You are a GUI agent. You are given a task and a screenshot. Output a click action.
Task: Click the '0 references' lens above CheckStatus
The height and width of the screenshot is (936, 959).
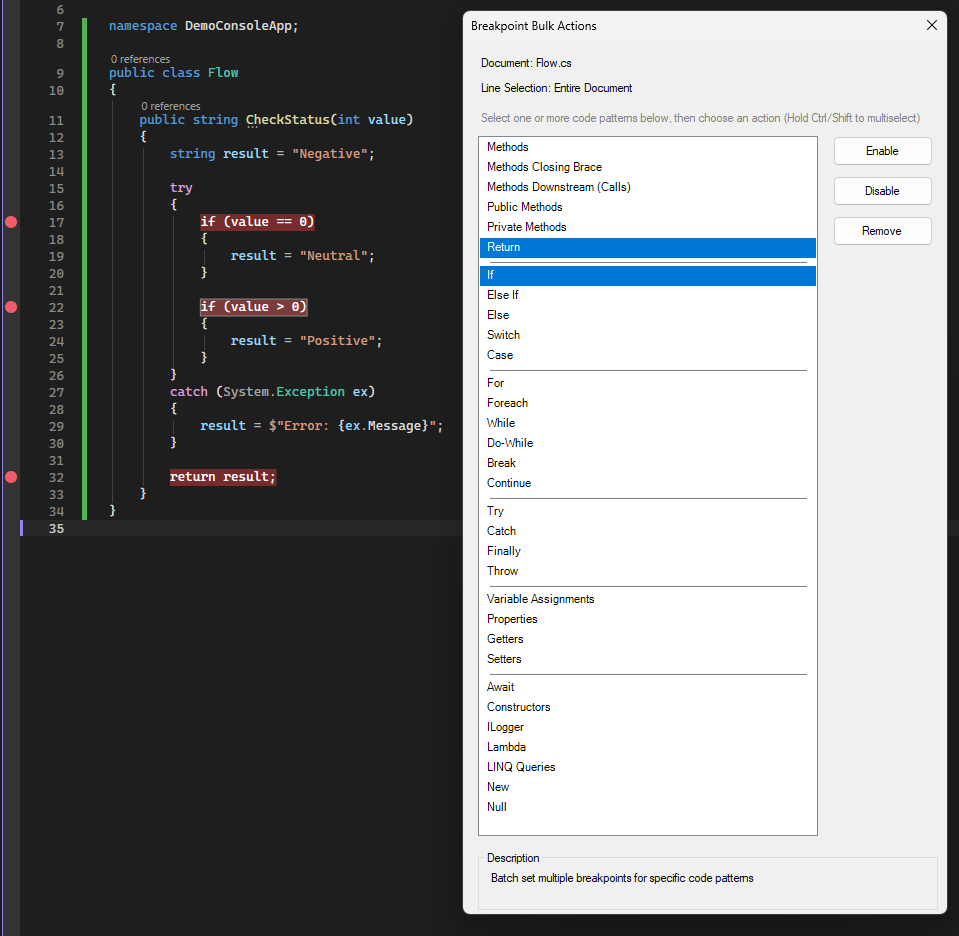(171, 106)
